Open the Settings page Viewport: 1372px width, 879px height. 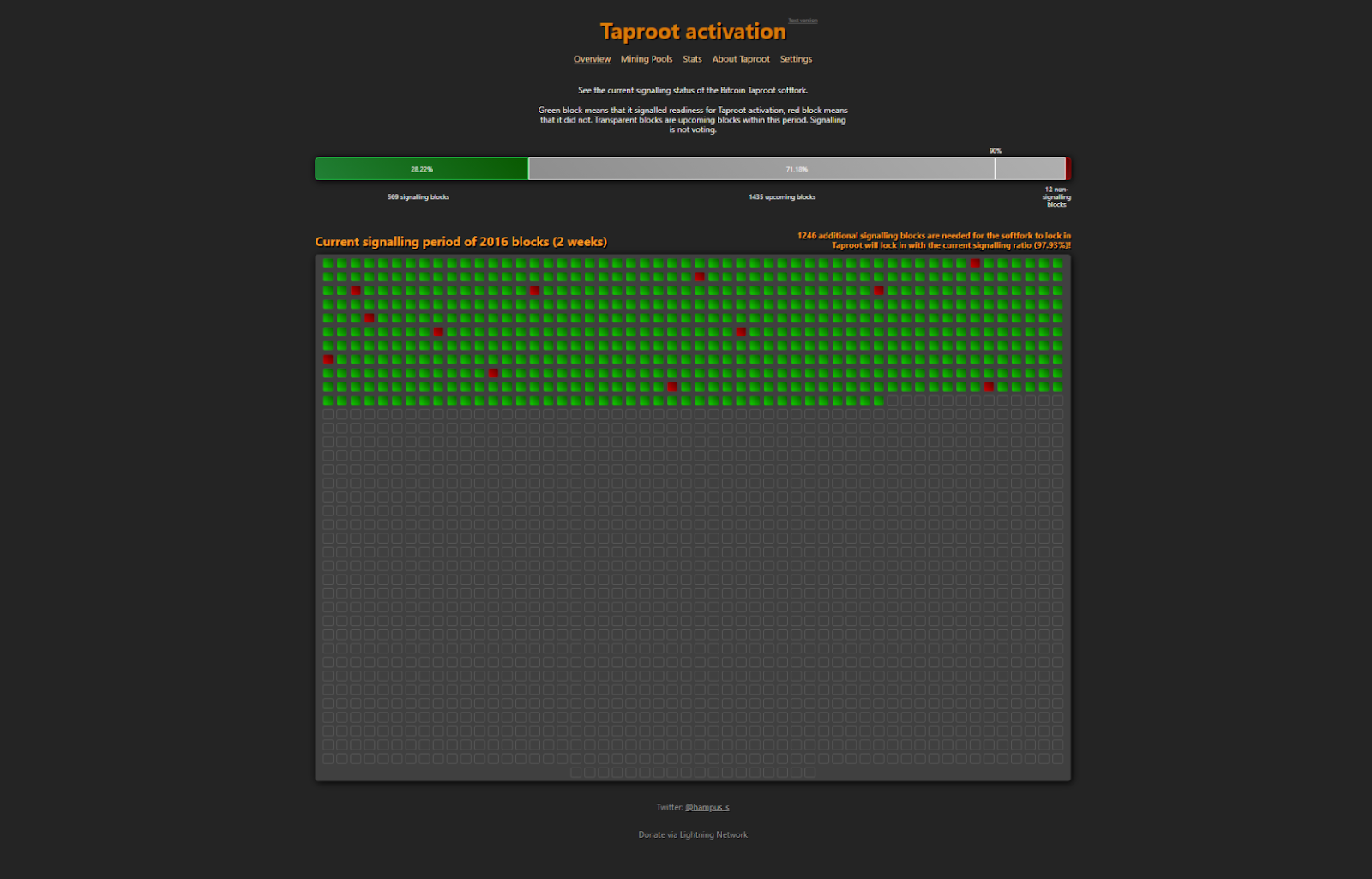click(x=796, y=59)
